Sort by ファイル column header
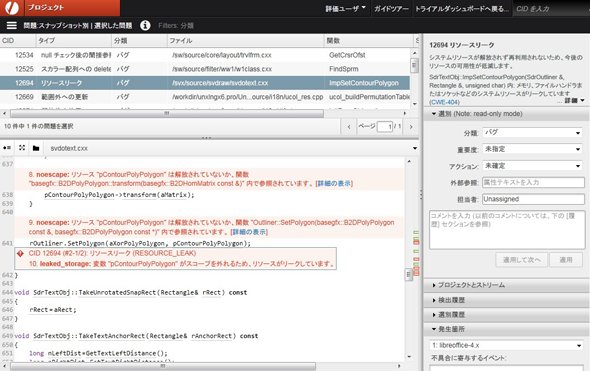The height and width of the screenshot is (371, 590). point(245,41)
